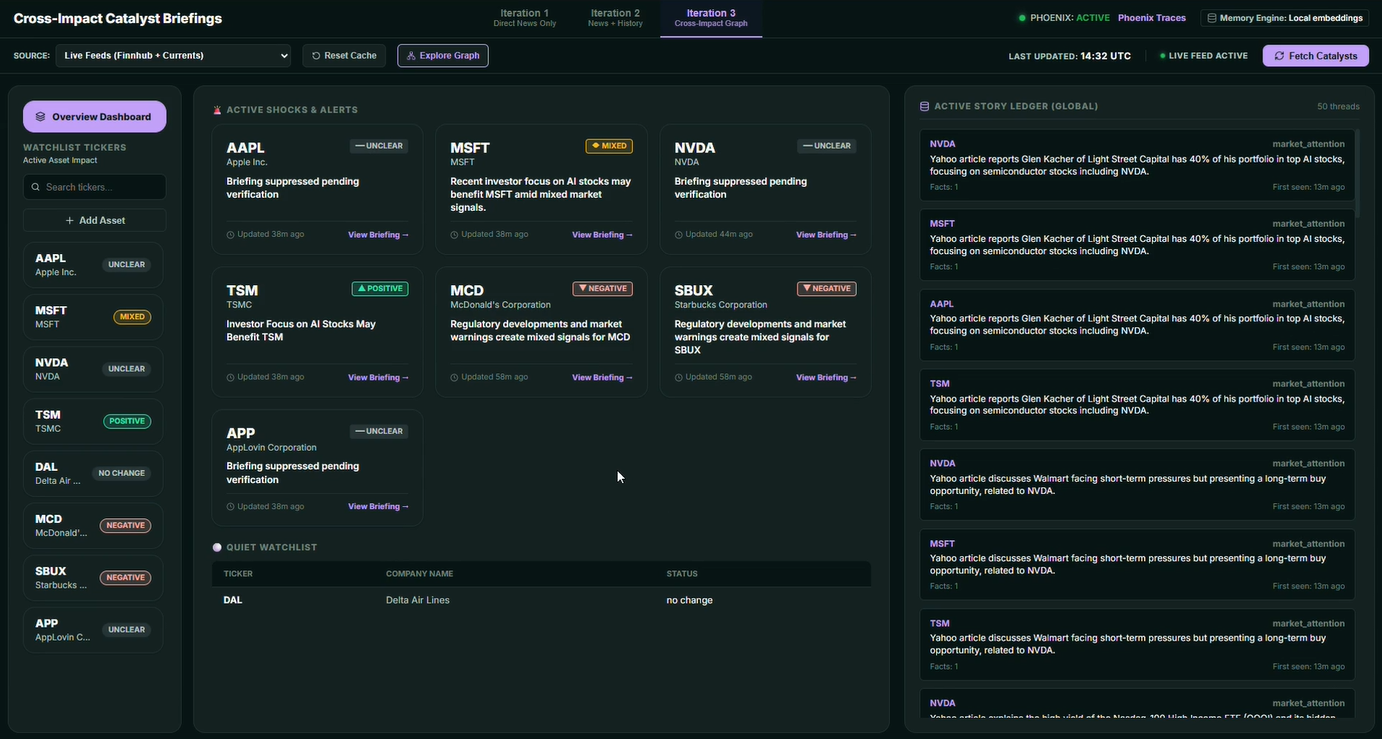Open View Briefing on the NVDA card

tap(826, 235)
